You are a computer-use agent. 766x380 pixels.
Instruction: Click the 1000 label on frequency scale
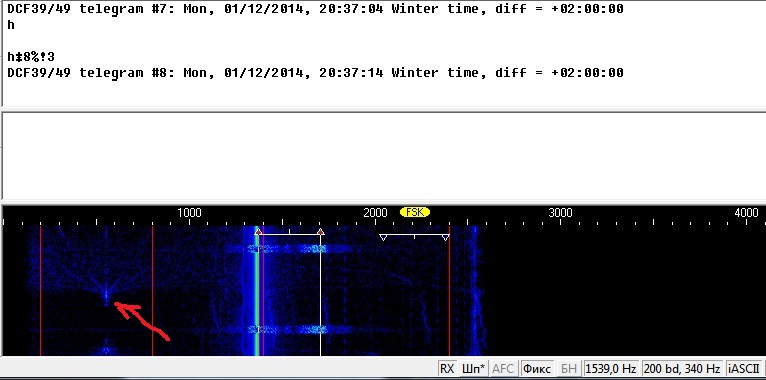(x=189, y=213)
